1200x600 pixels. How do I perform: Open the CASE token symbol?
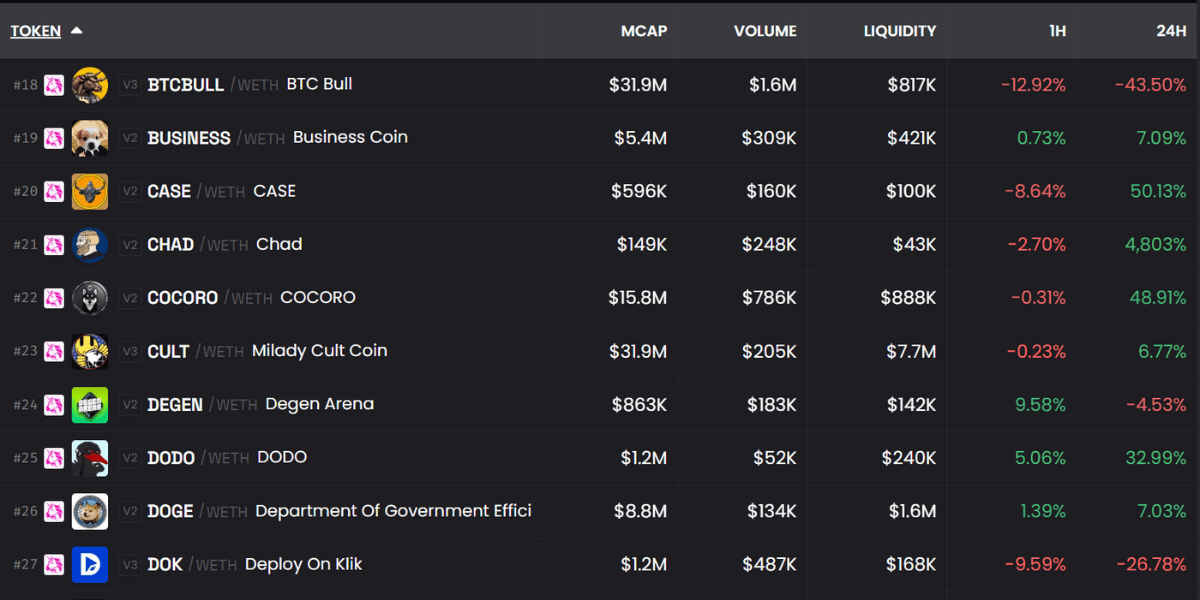pyautogui.click(x=169, y=191)
